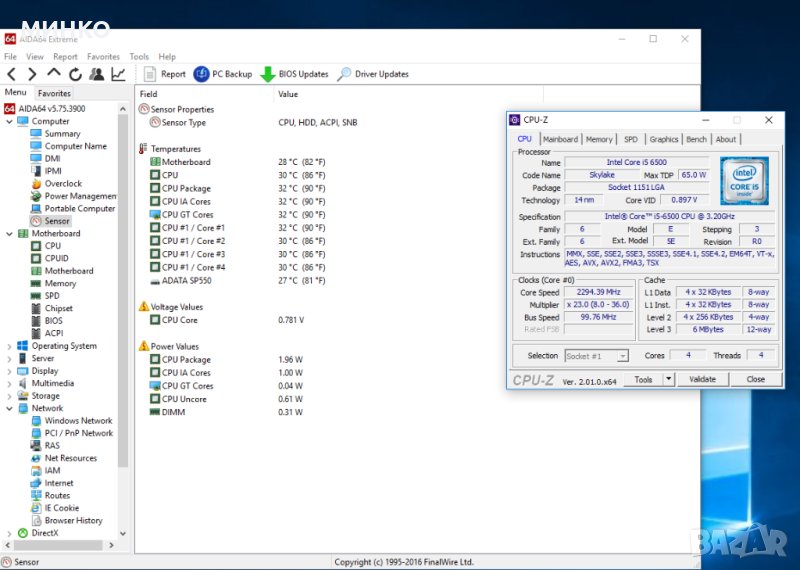
Task: Click the Validate button in CPU-Z
Action: tap(703, 379)
